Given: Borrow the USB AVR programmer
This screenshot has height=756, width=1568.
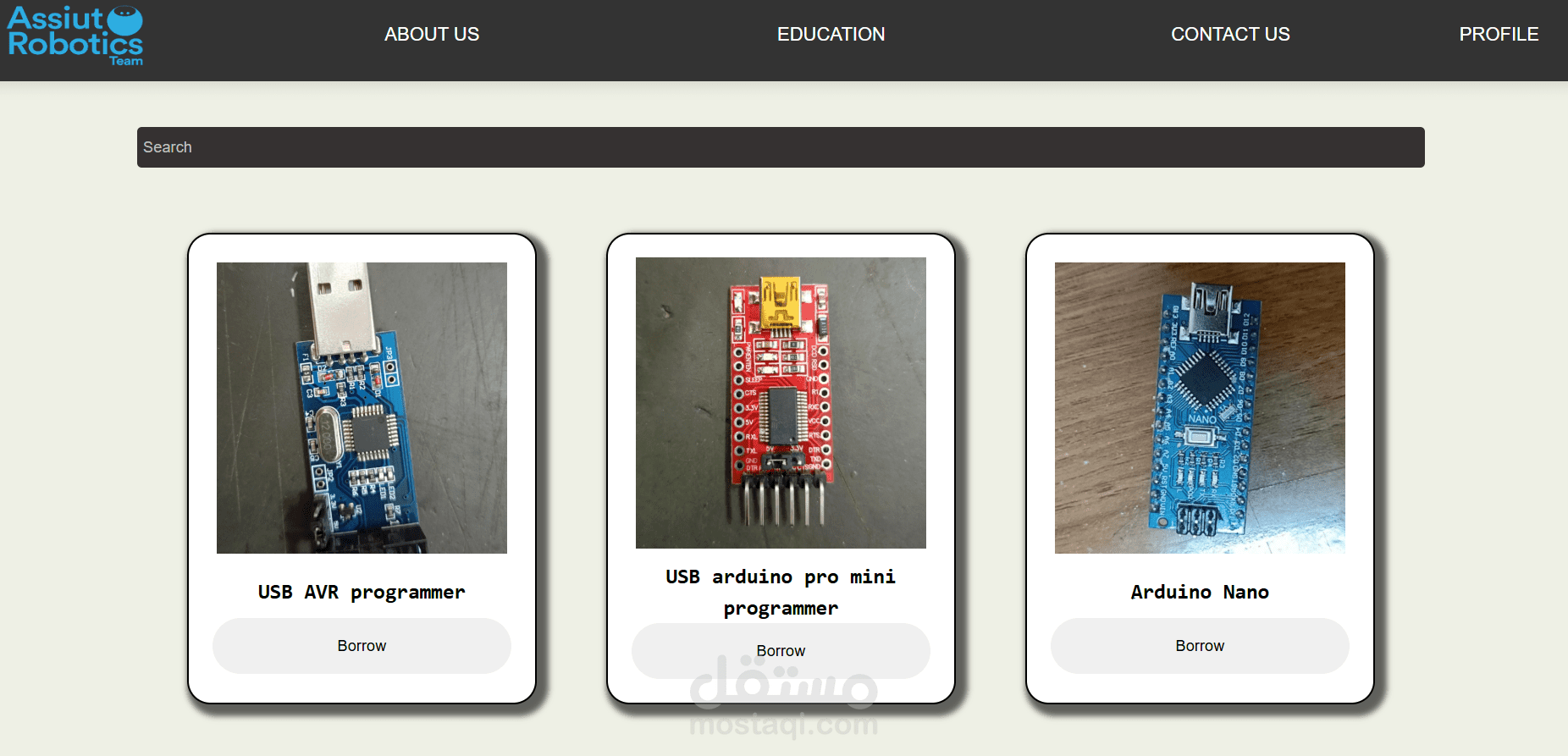Looking at the screenshot, I should pos(362,646).
